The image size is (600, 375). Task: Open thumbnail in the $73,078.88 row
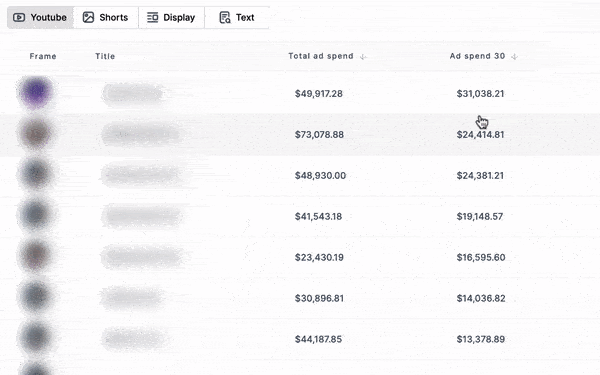(36, 134)
